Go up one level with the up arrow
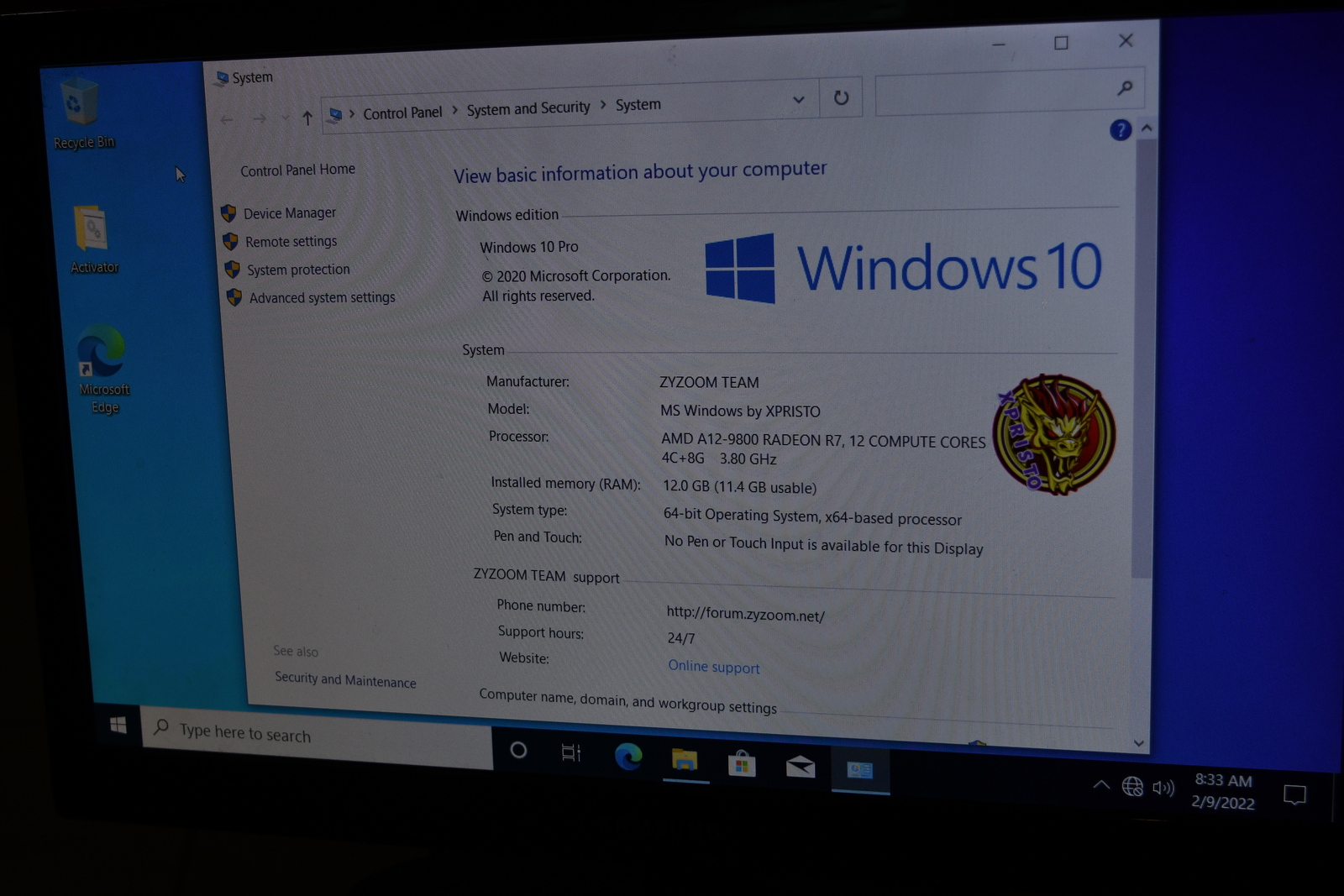 (307, 118)
